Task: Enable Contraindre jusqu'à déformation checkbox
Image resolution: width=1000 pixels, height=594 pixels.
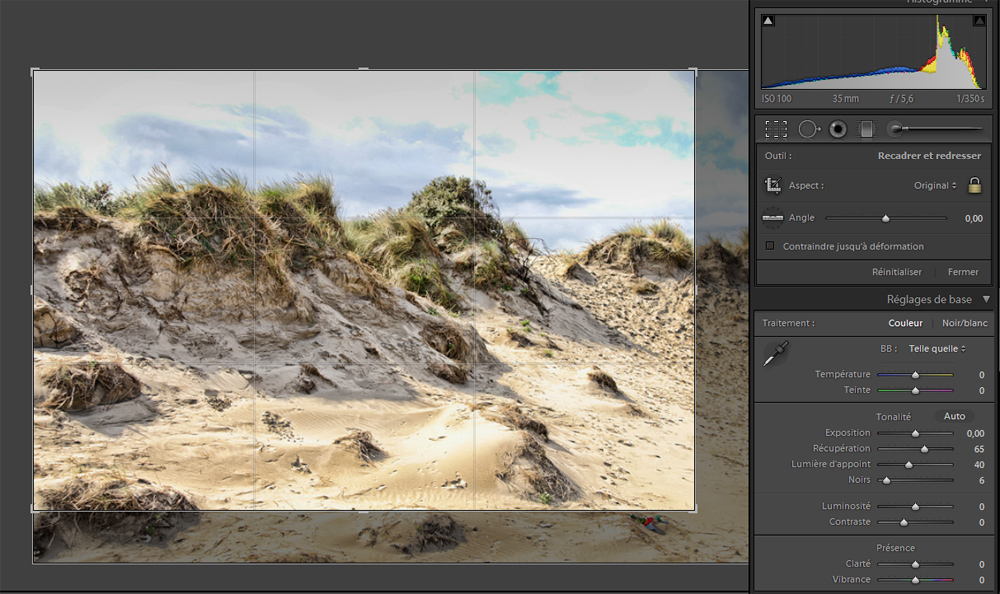Action: click(x=770, y=246)
